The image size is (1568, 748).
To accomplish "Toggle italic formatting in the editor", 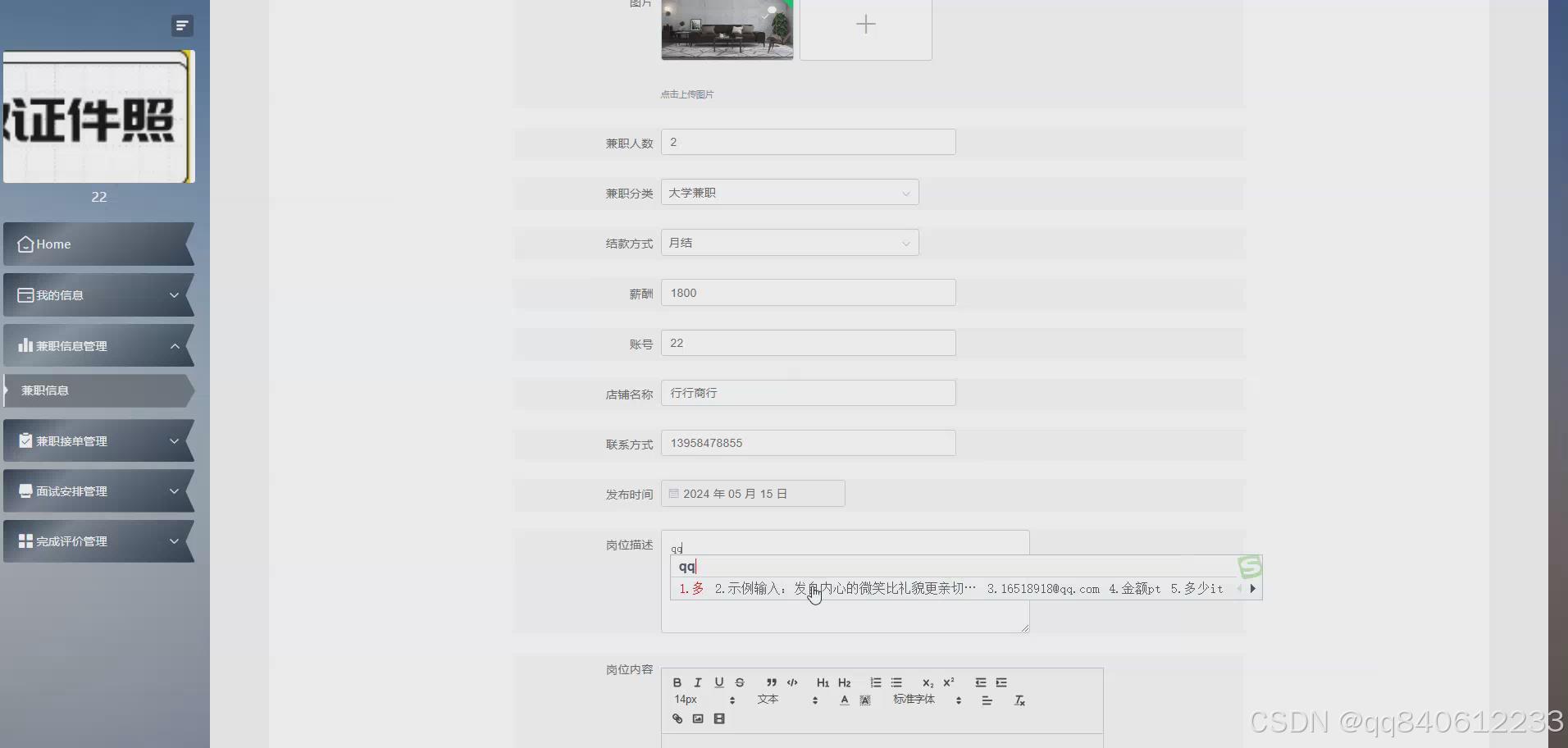I will (698, 682).
